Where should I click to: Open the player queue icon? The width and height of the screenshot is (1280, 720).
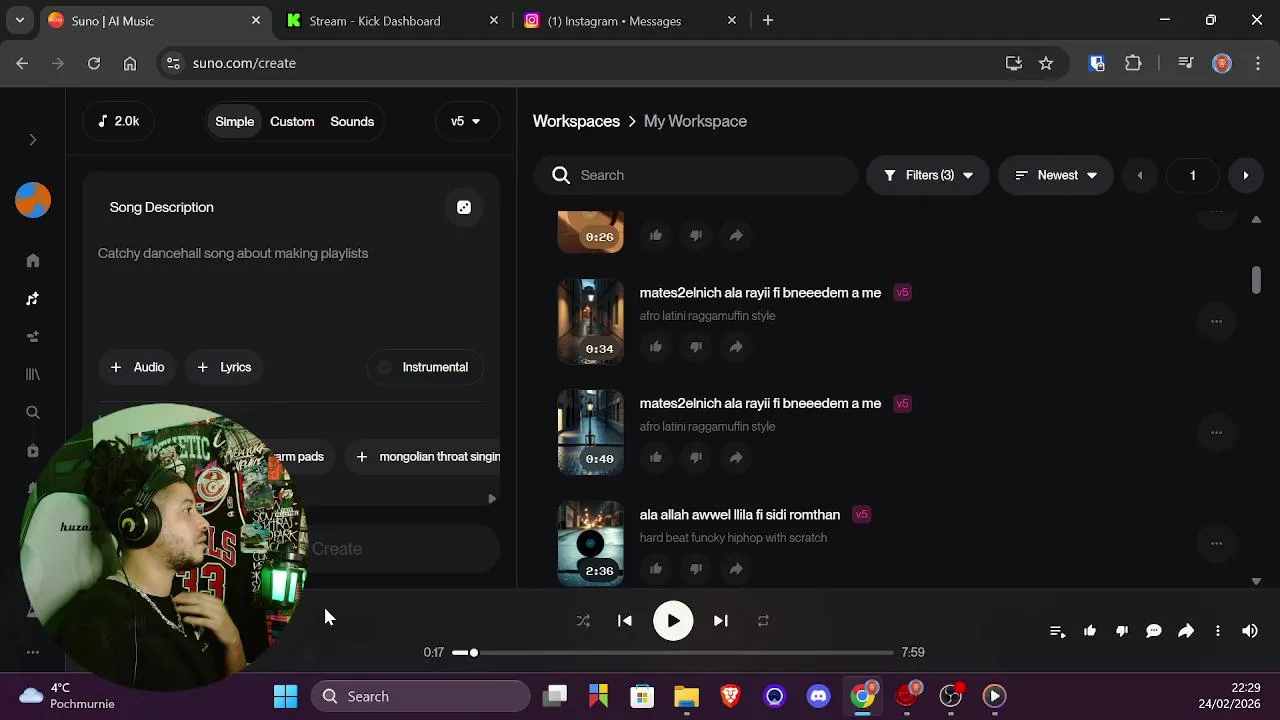coord(1057,631)
